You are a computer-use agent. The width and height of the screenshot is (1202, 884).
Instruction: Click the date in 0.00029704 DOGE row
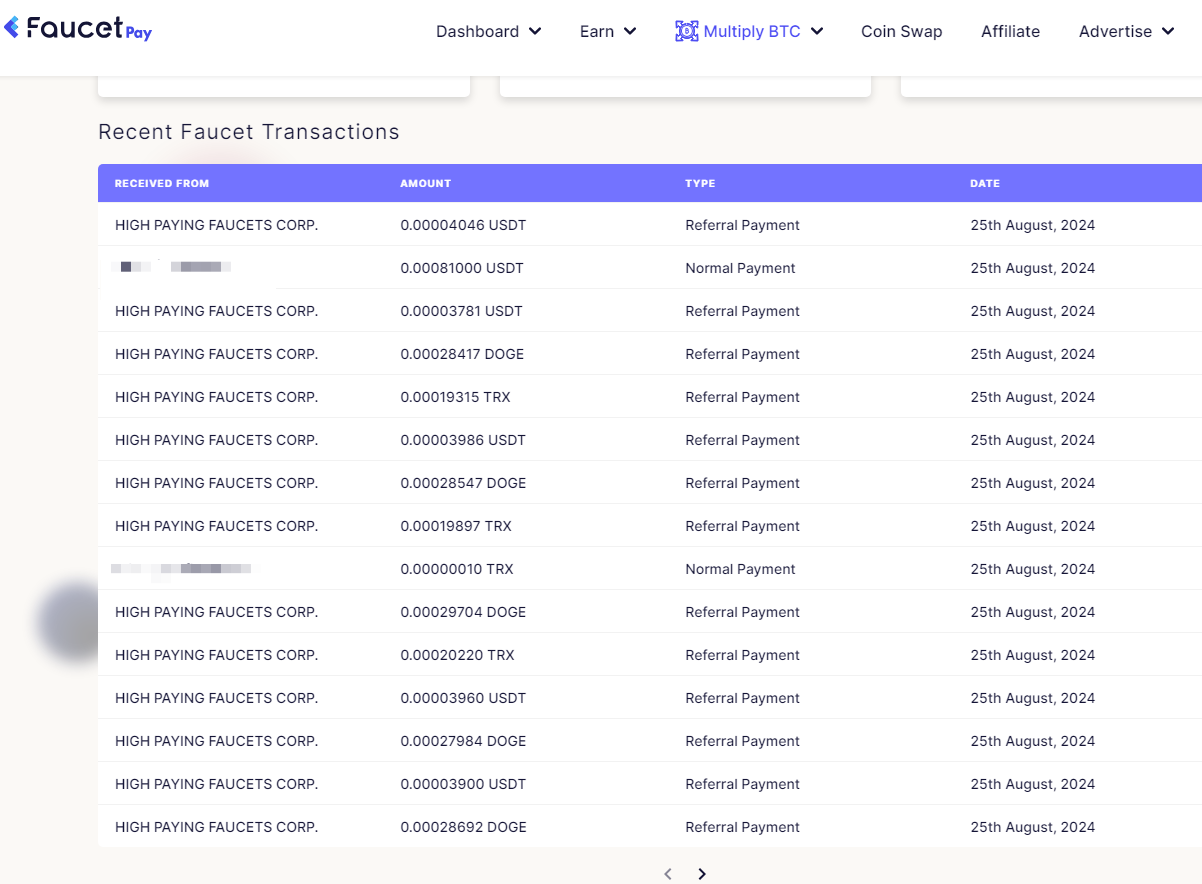tap(1032, 612)
